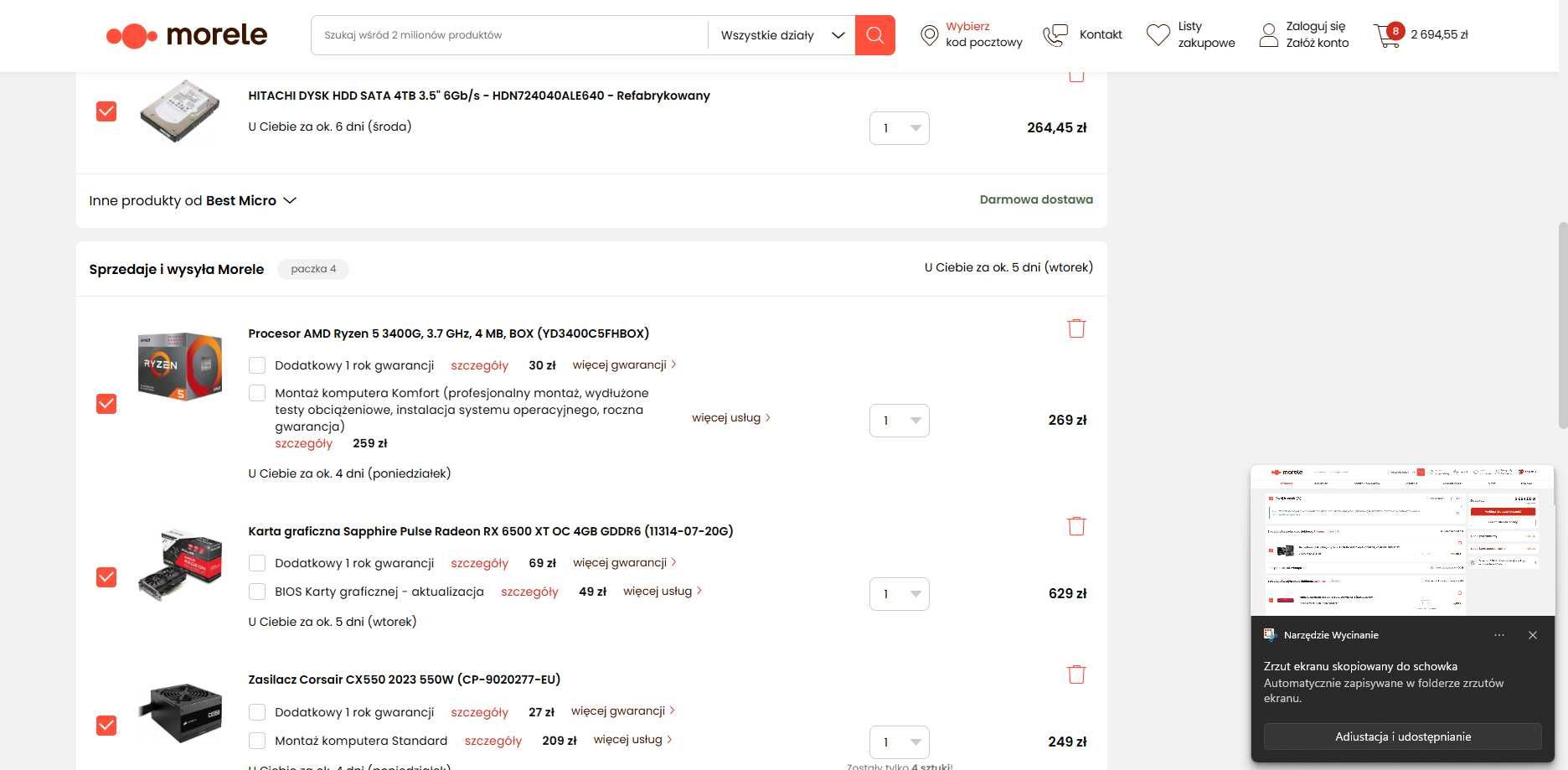Click Zaloguj się Załóż konto
The image size is (1568, 770).
[1317, 34]
